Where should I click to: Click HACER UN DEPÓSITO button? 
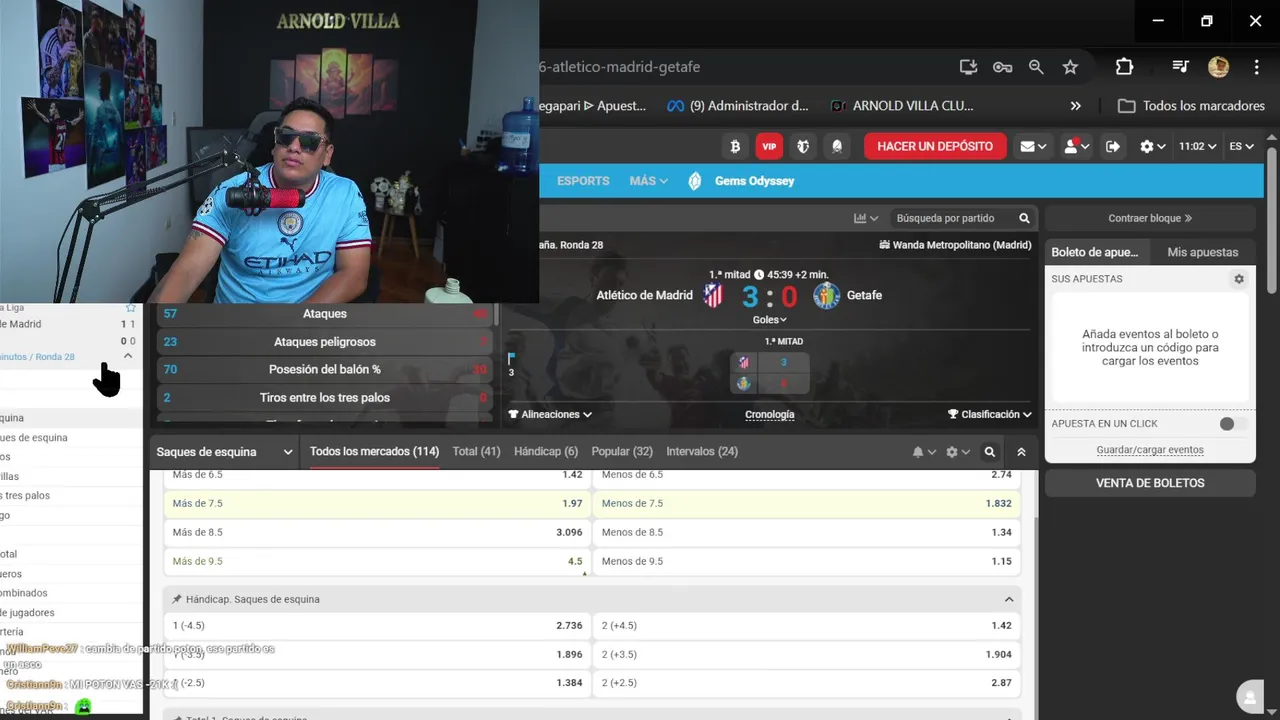pyautogui.click(x=935, y=146)
